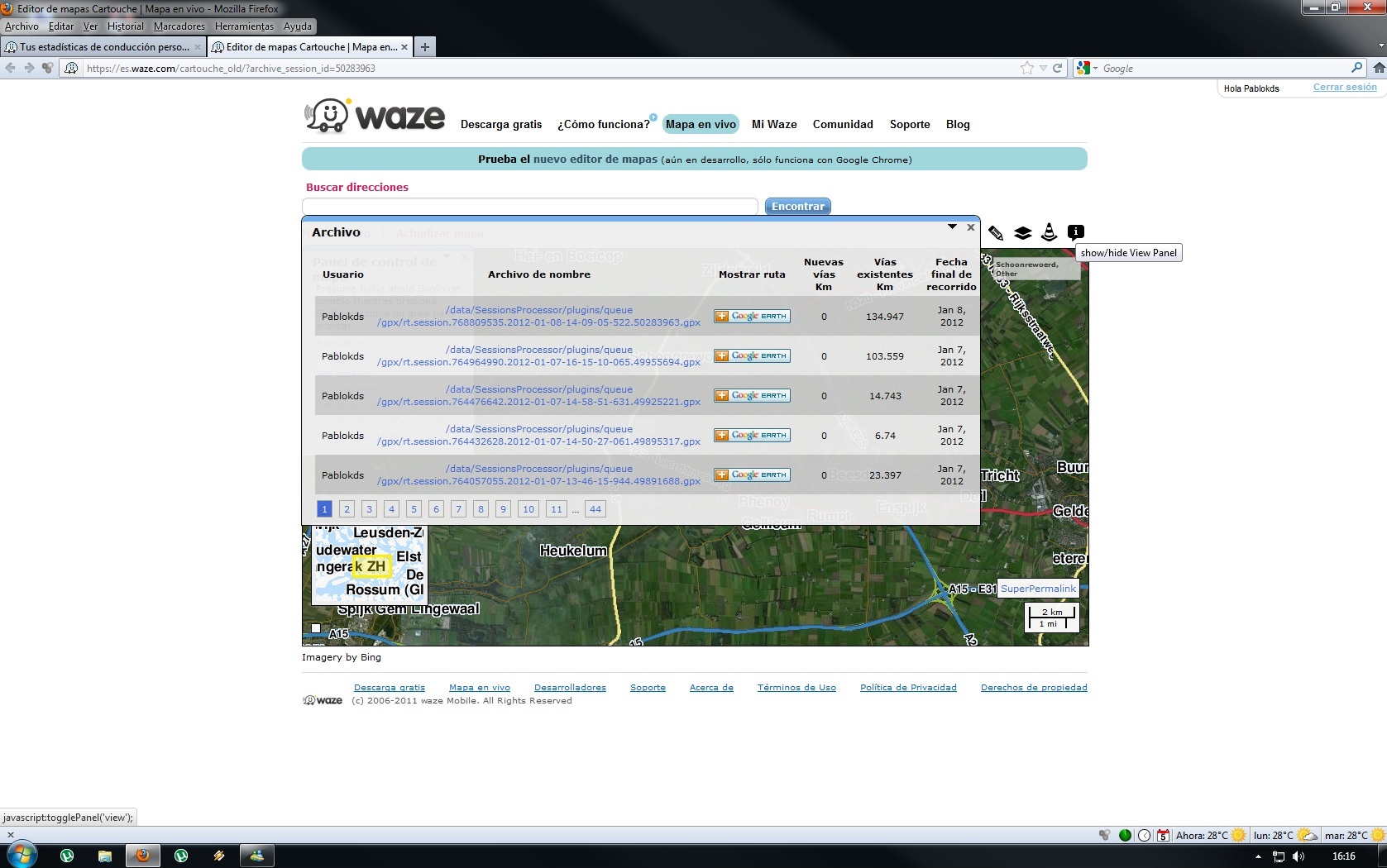Image resolution: width=1387 pixels, height=868 pixels.
Task: Open the volume speaker tray icon
Action: (1299, 856)
